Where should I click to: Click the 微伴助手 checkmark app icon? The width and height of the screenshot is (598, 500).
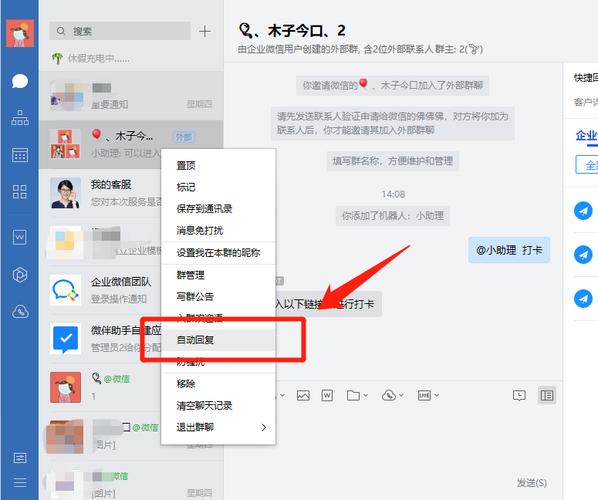(66, 339)
